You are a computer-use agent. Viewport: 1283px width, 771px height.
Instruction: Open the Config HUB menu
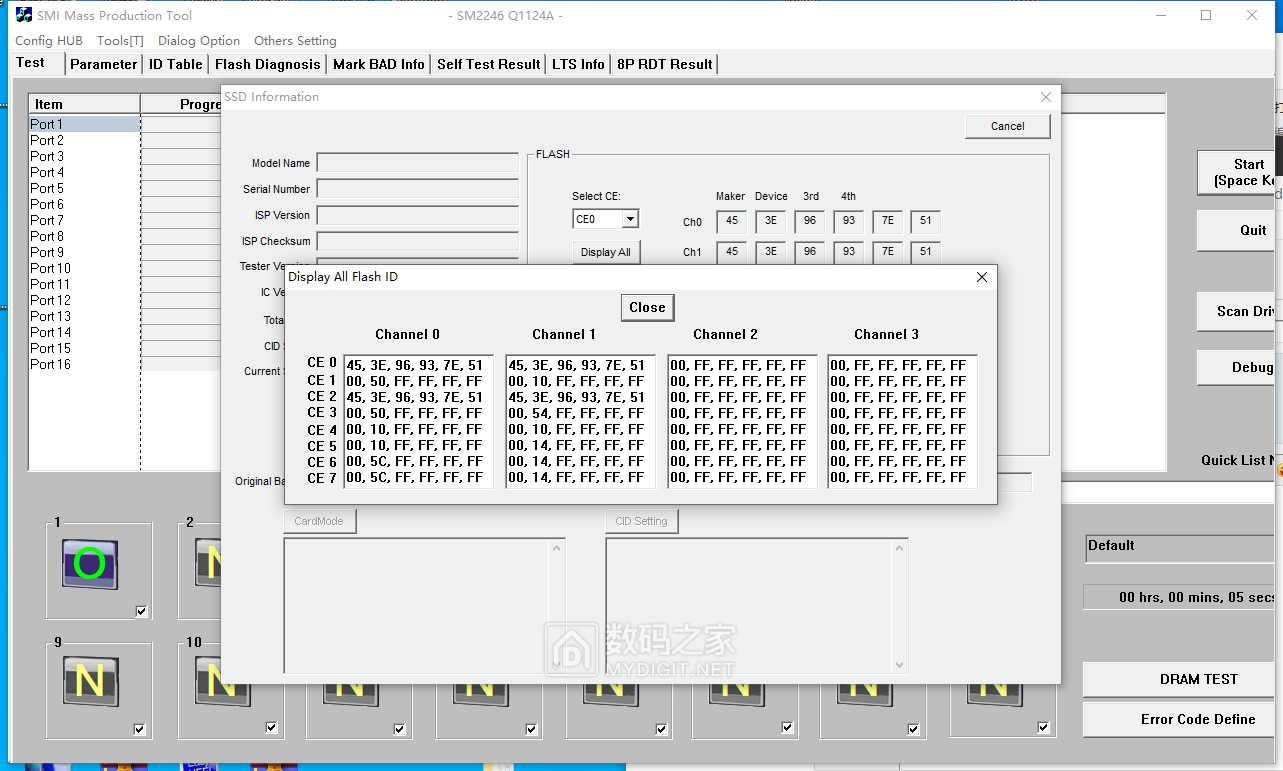[48, 41]
